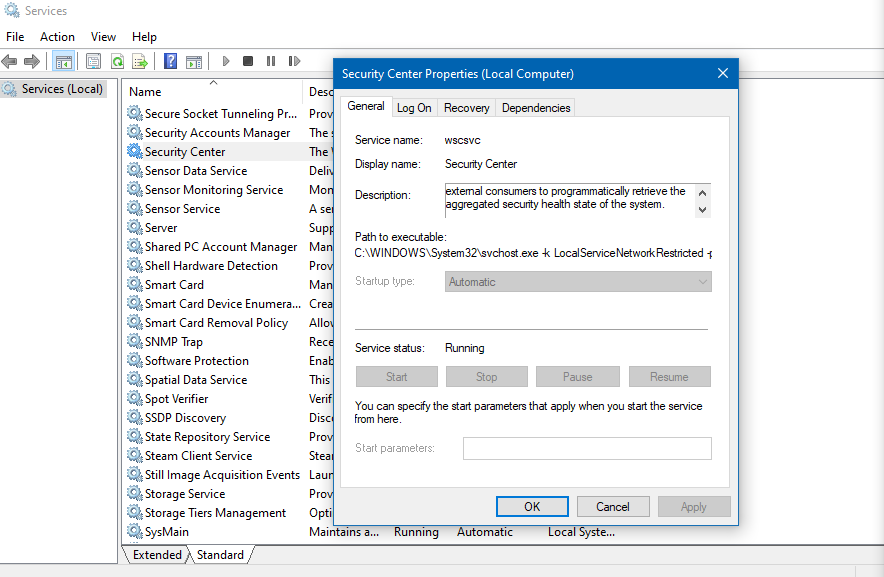Viewport: 884px width, 577px height.
Task: Open the blue Help toolbar icon
Action: (x=170, y=61)
